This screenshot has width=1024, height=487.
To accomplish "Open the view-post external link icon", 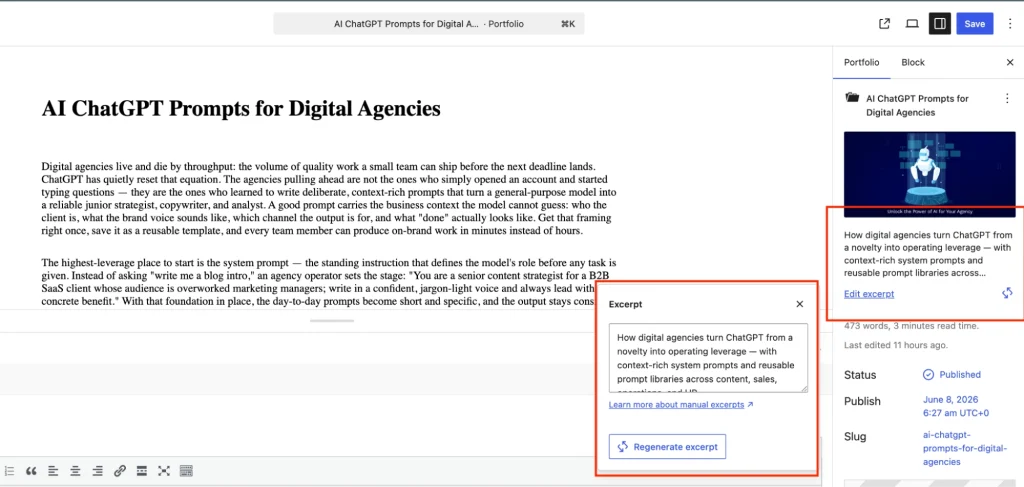I will [884, 24].
